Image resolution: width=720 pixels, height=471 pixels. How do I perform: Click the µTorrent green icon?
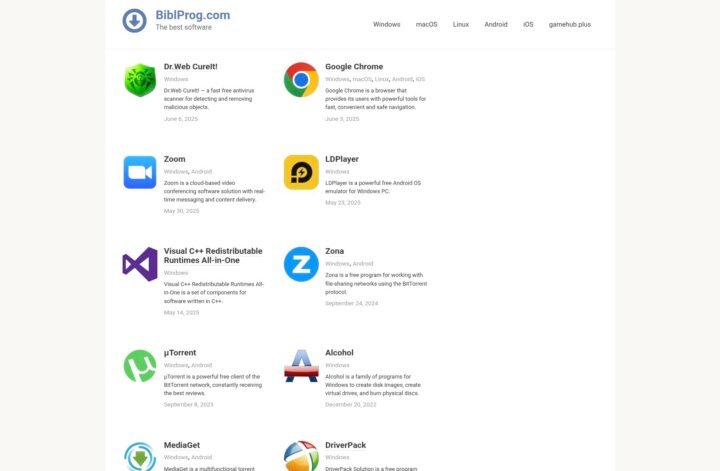coord(140,366)
